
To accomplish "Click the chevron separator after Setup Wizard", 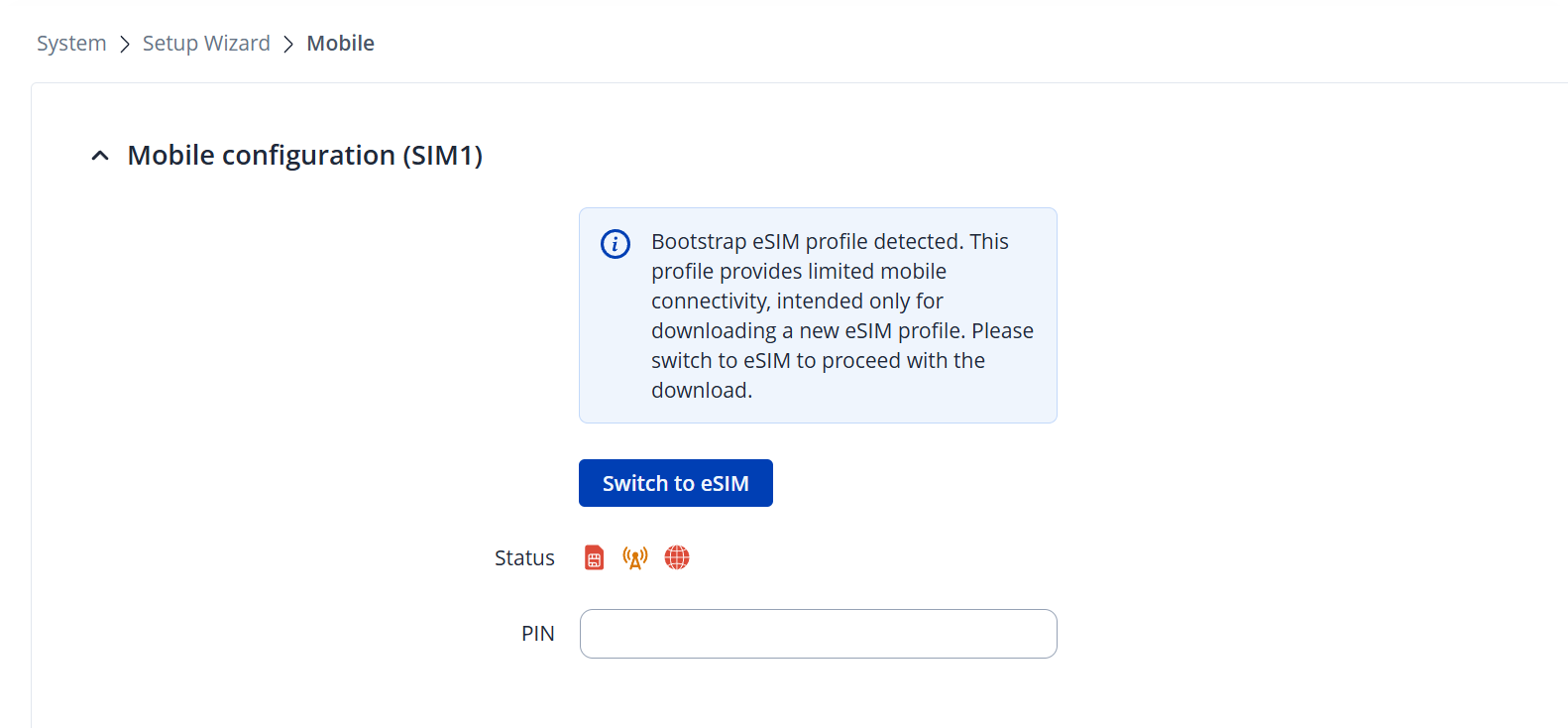I will 288,44.
